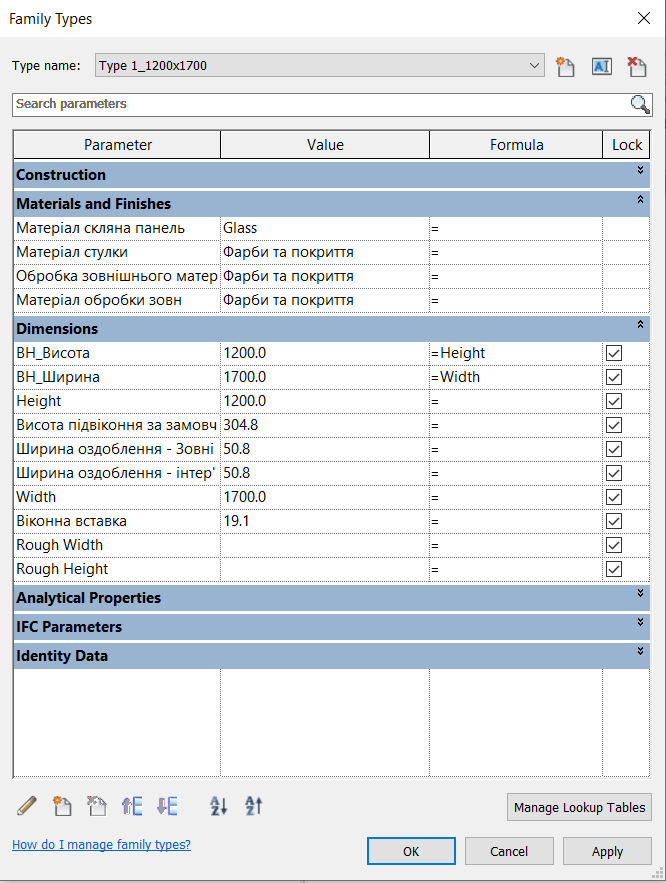Click the Manage Lookup Tables button

click(x=580, y=807)
